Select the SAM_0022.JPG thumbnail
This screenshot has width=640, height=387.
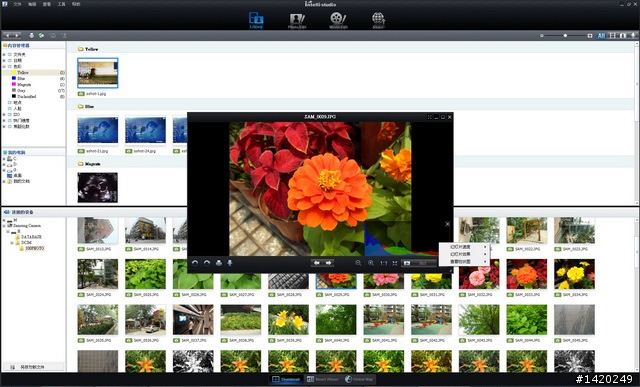[527, 231]
